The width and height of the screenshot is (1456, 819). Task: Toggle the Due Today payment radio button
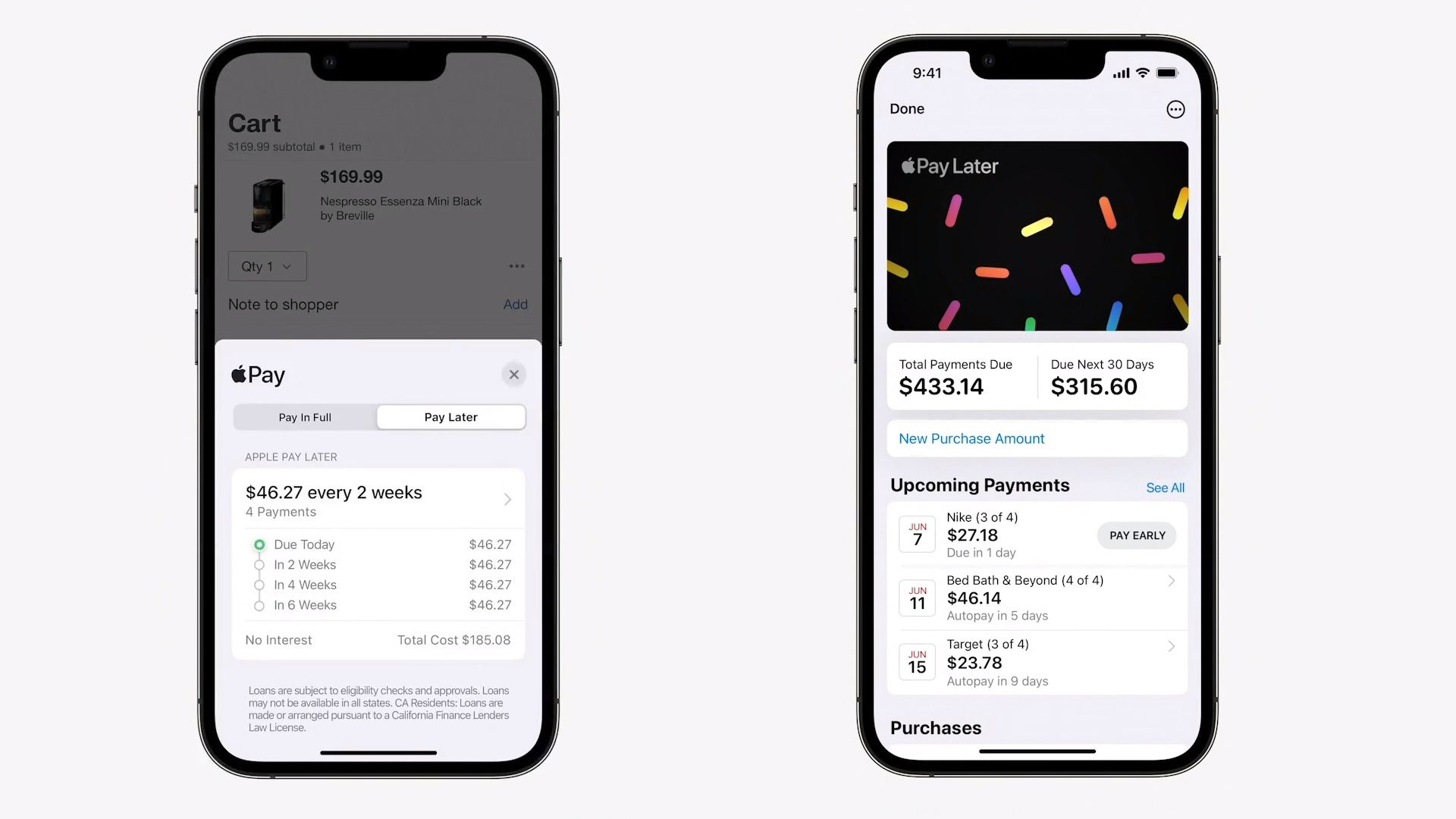259,544
